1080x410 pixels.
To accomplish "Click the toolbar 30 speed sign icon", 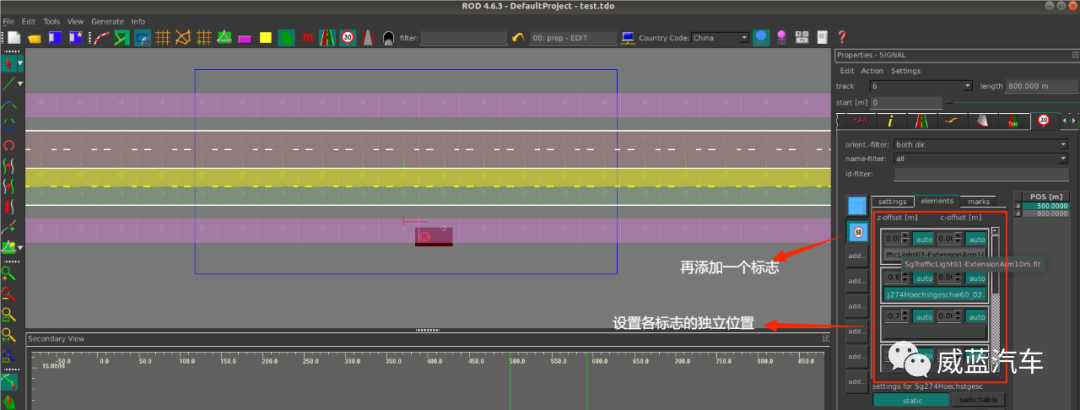I will (x=348, y=38).
